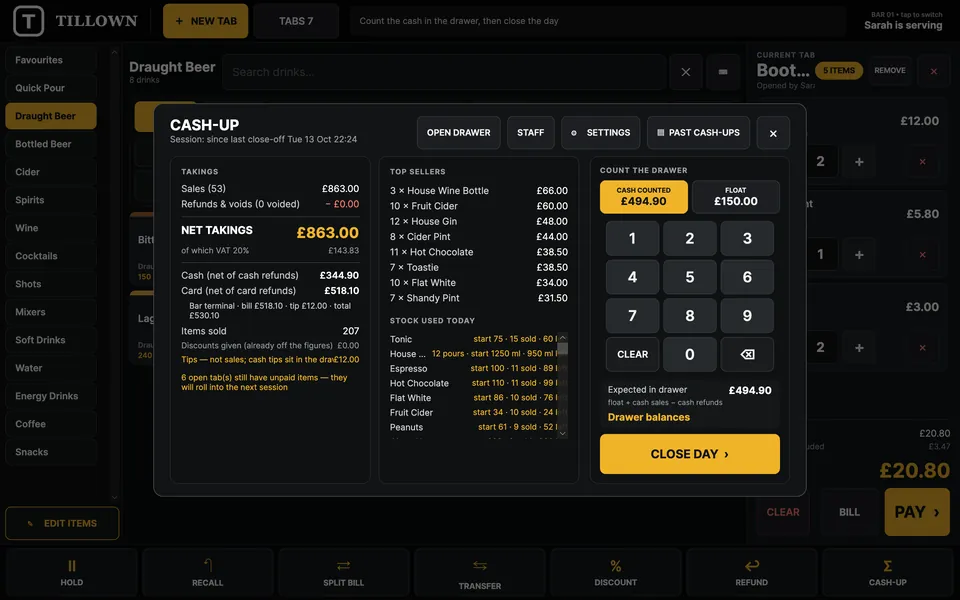Click the Tillown logo icon
Screen dimensions: 960x600
(x=28, y=21)
